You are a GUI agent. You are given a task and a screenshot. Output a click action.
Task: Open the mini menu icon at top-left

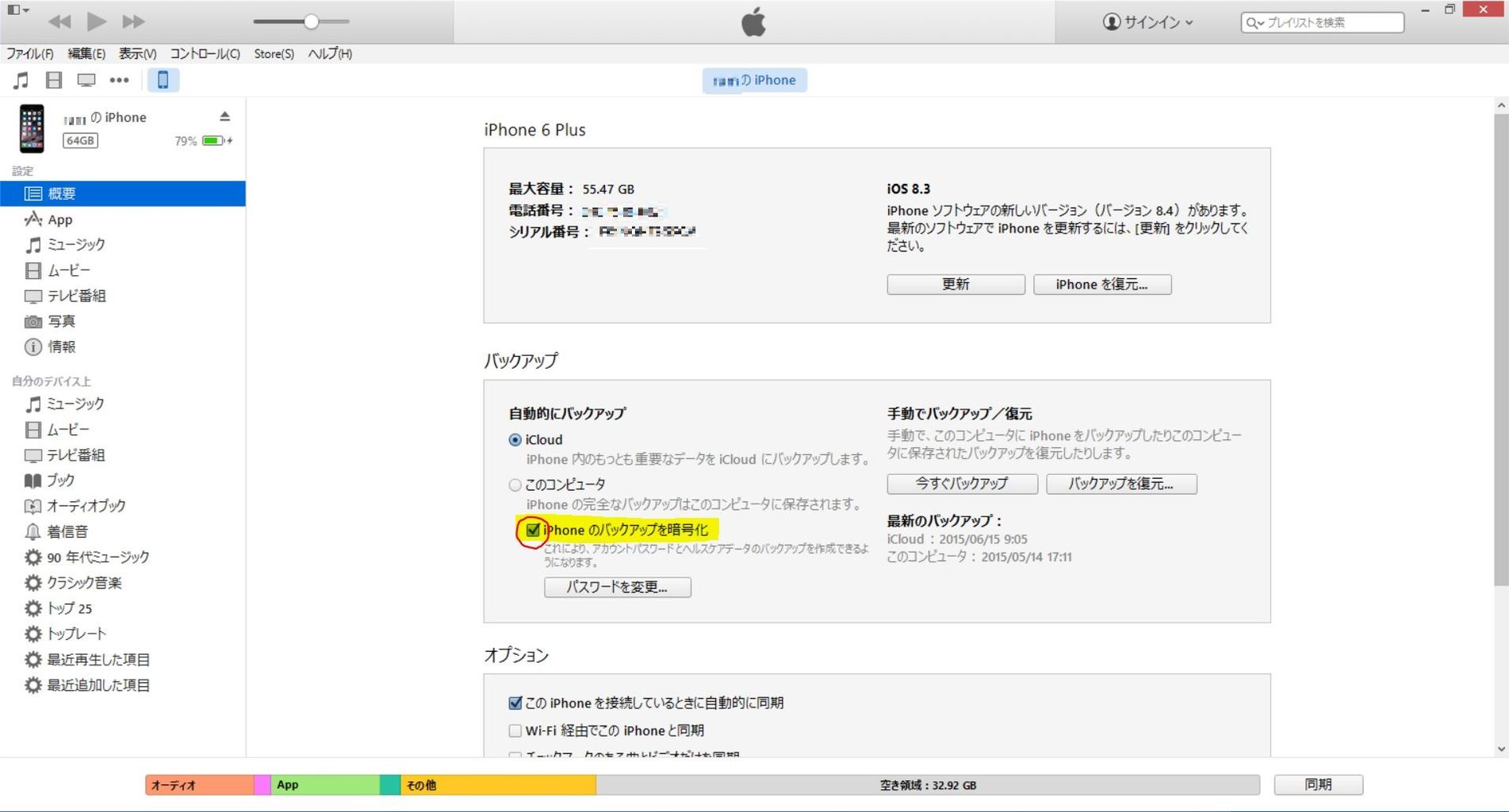tap(17, 10)
